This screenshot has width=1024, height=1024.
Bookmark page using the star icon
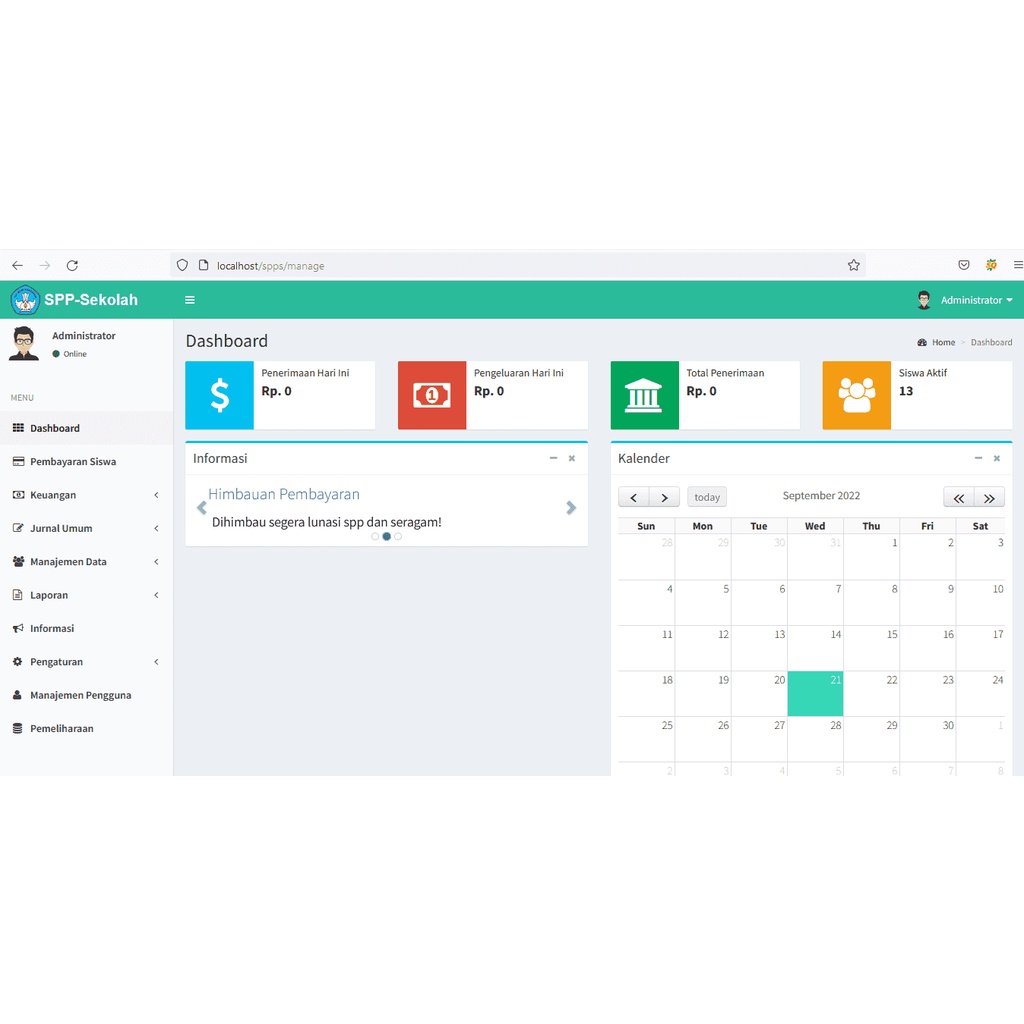point(854,265)
